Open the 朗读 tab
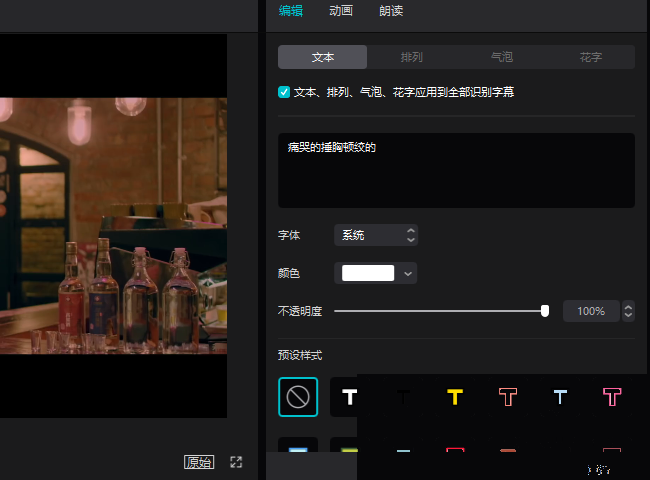 coord(391,11)
